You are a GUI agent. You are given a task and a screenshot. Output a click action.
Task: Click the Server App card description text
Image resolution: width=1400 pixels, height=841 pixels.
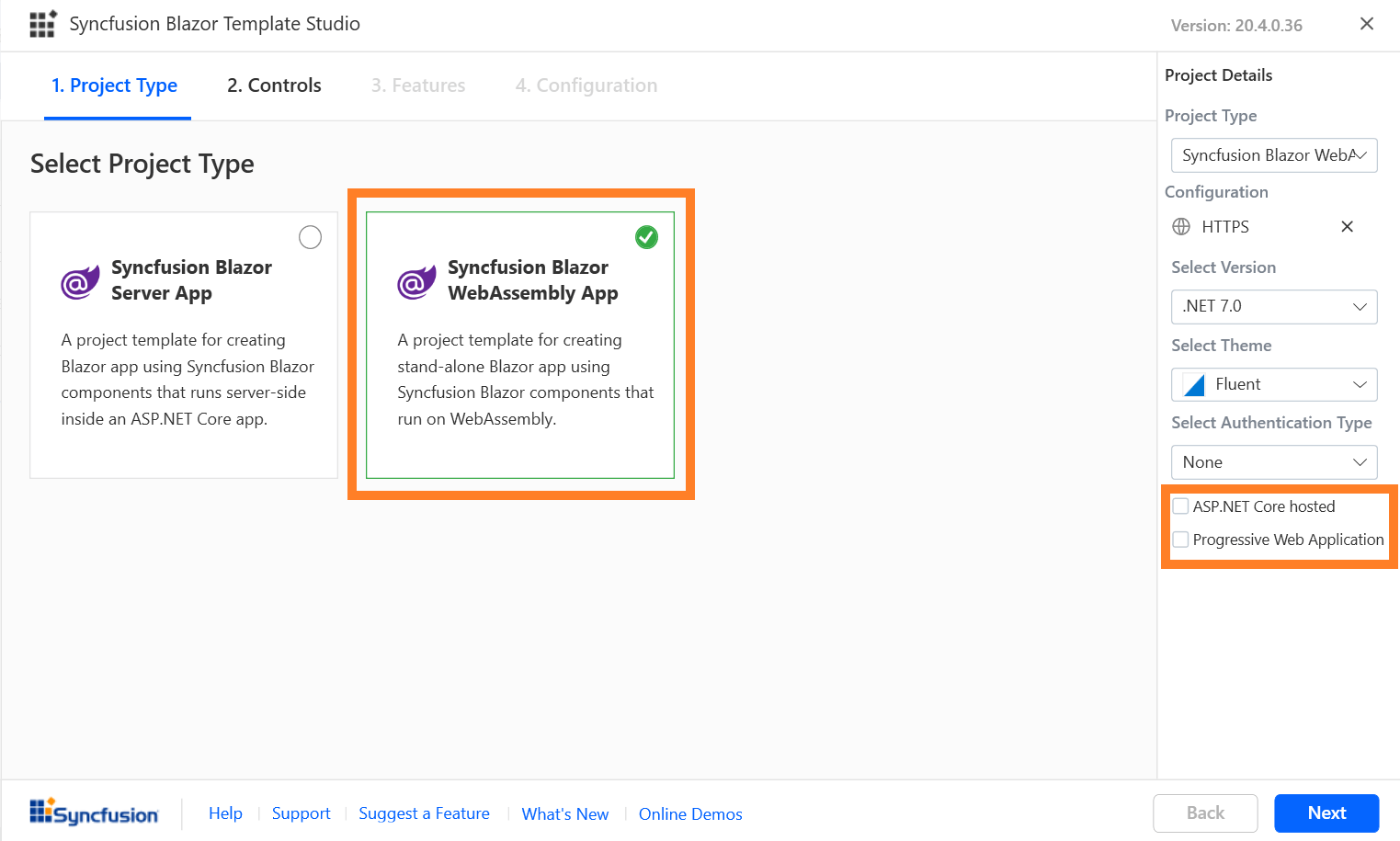click(x=188, y=380)
